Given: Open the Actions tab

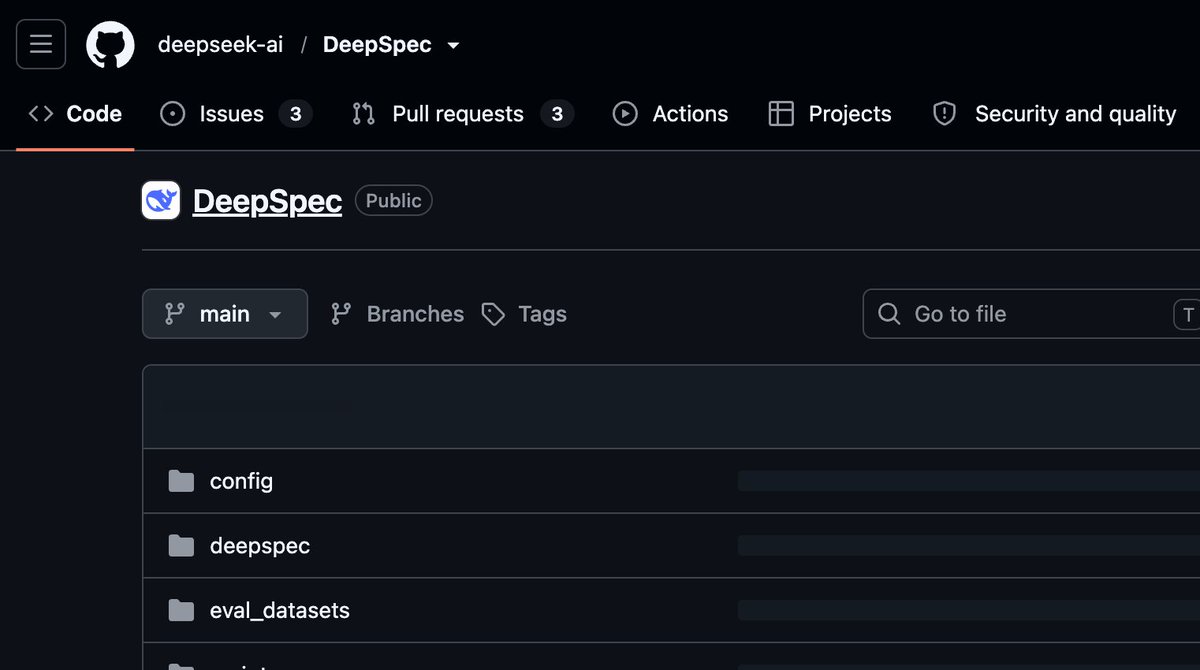Looking at the screenshot, I should coord(671,114).
